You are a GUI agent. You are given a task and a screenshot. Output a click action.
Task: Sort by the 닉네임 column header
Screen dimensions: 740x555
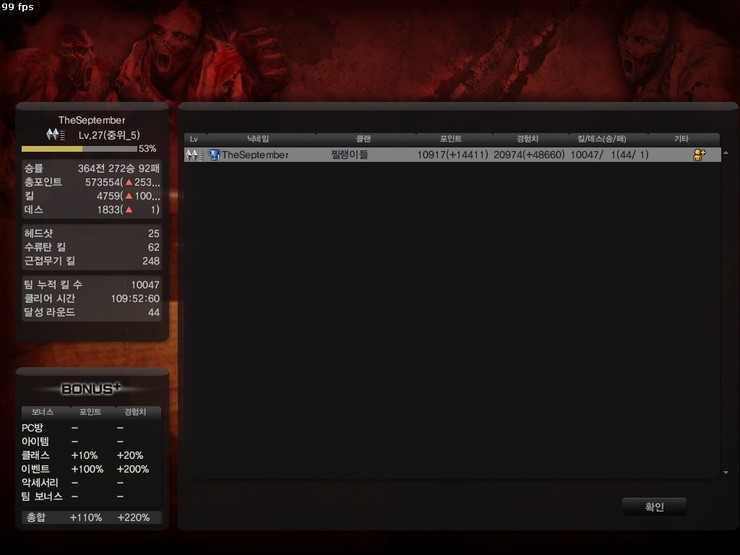258,139
